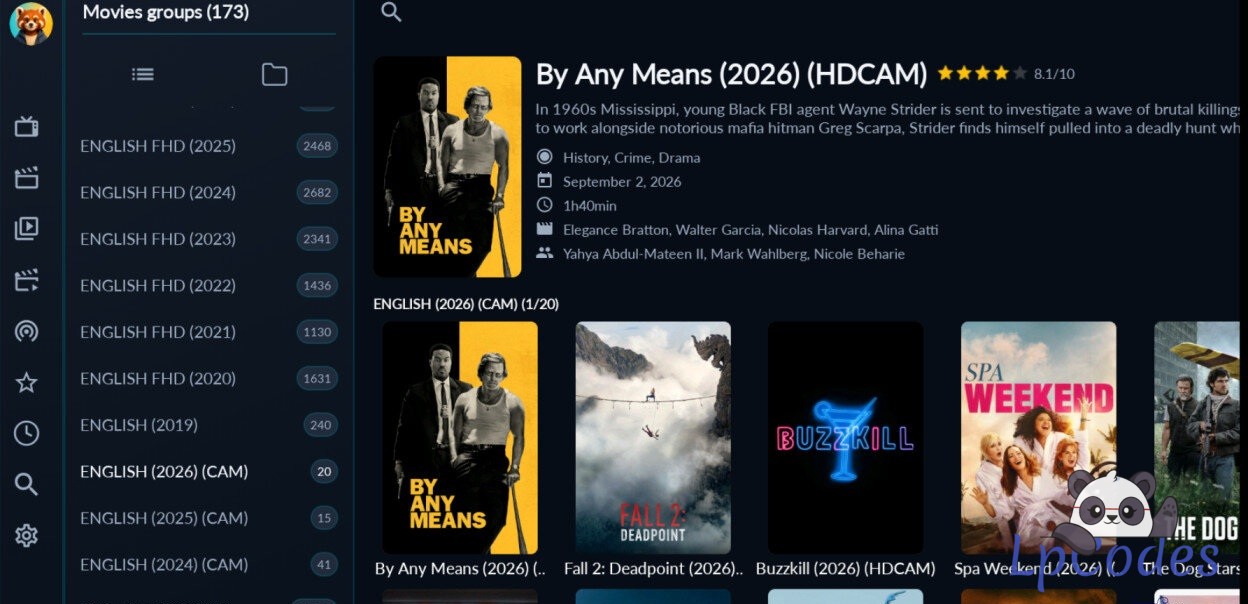The width and height of the screenshot is (1248, 604).
Task: Click the star rating 8.1/10
Action: tap(1006, 74)
